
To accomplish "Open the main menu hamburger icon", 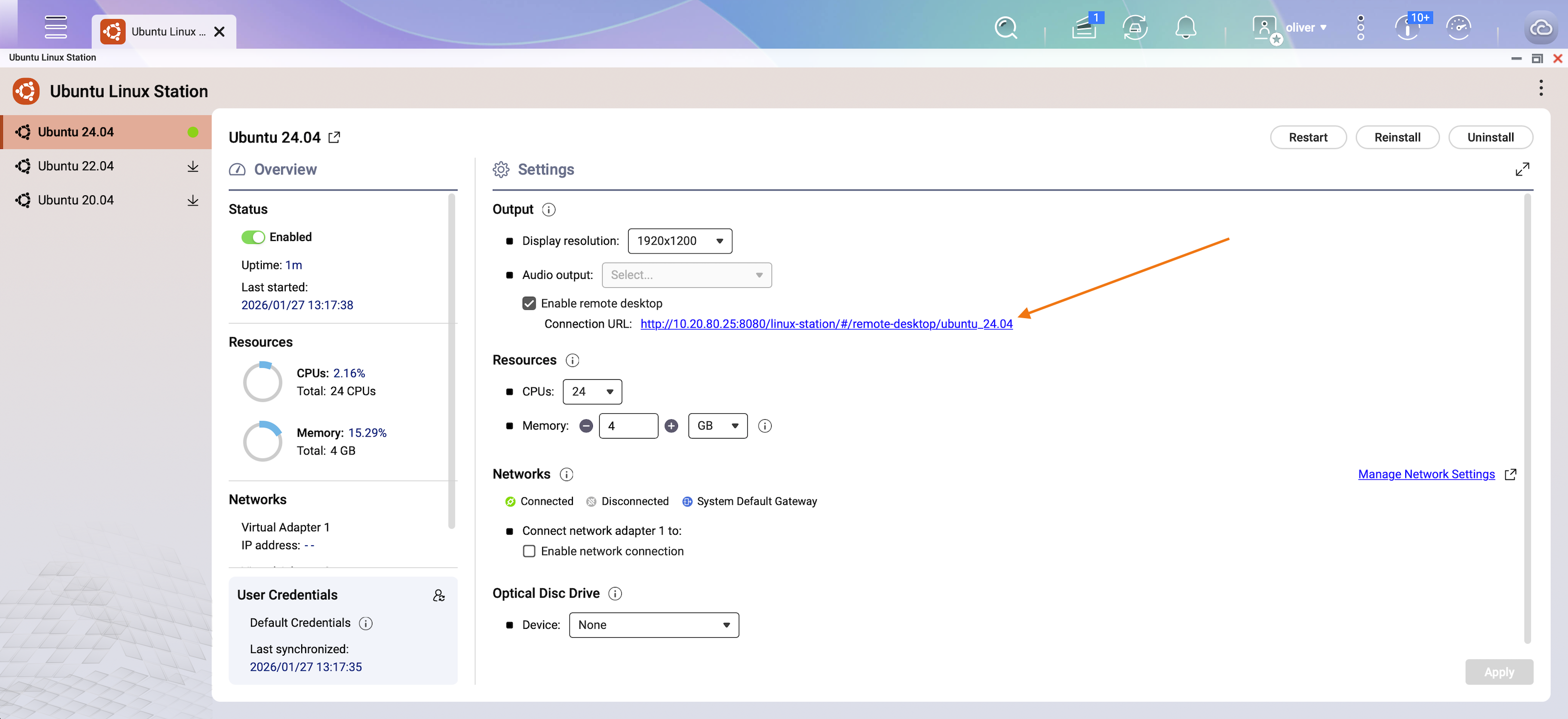I will click(x=55, y=27).
